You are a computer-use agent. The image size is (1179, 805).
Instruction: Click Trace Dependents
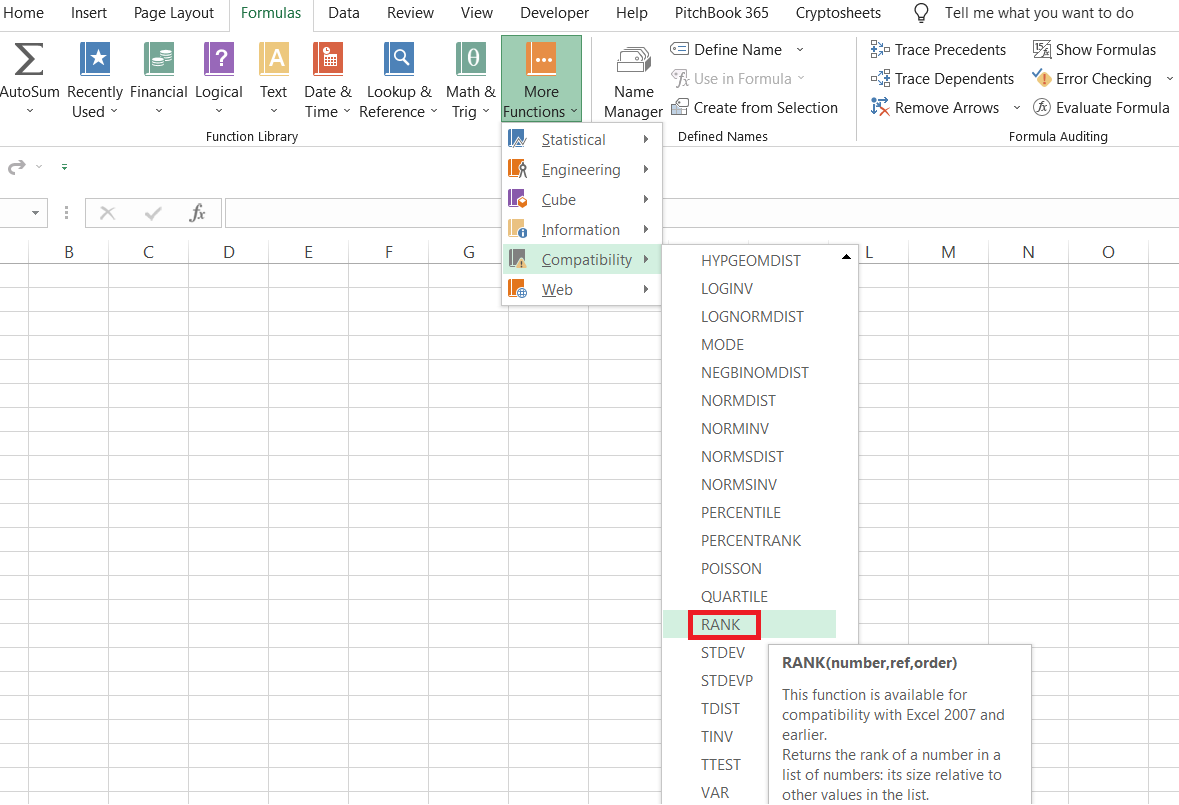(940, 78)
